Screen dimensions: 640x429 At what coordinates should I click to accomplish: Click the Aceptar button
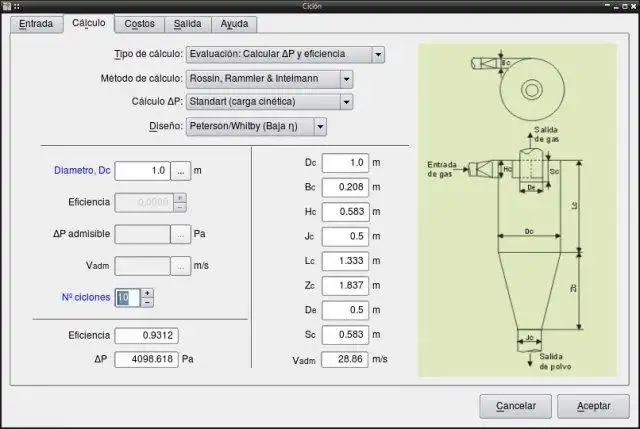(593, 406)
